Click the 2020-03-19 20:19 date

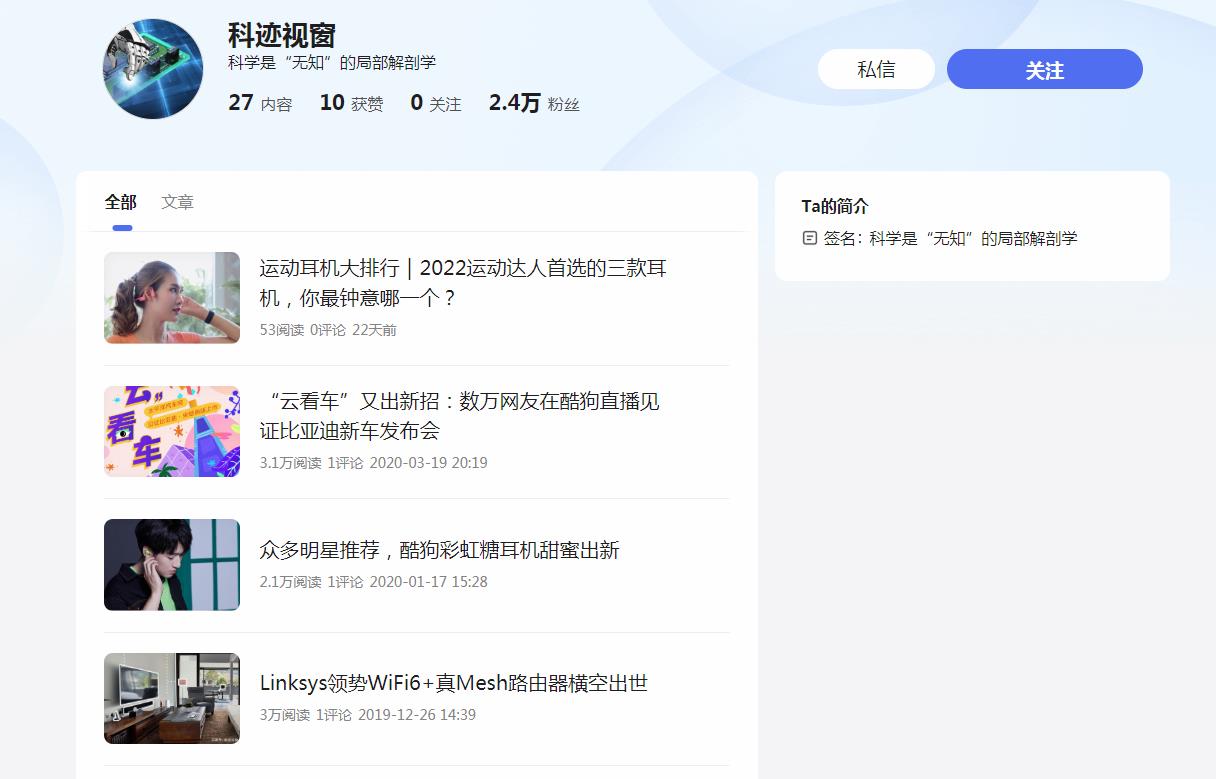coord(429,463)
